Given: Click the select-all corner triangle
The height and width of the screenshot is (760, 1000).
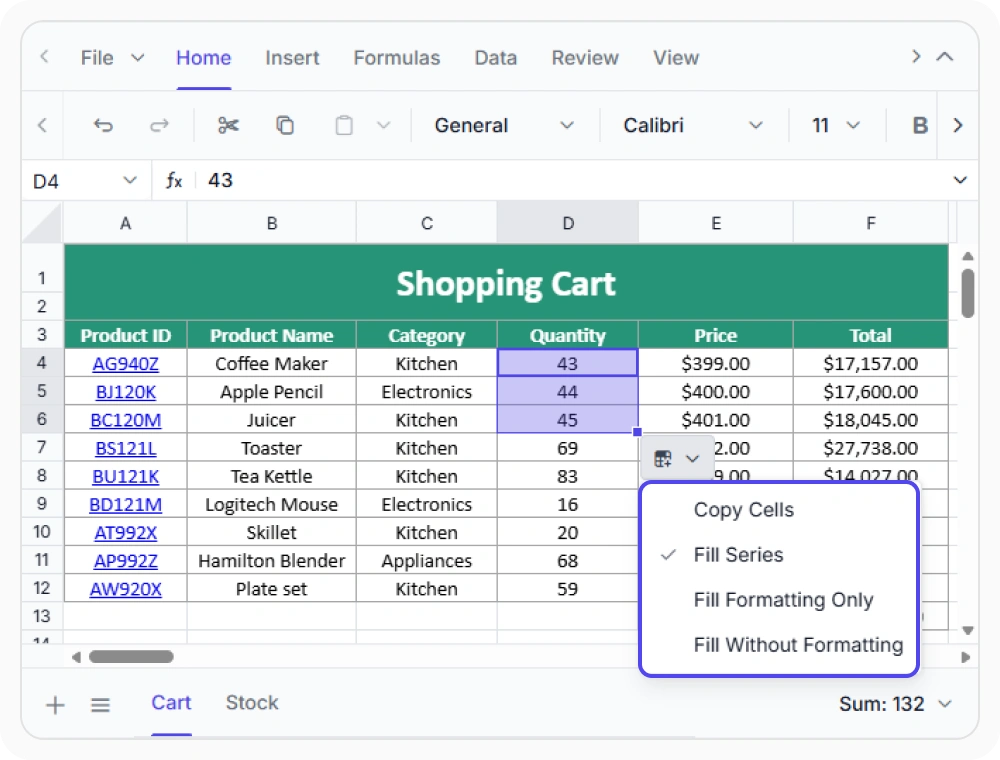Looking at the screenshot, I should (43, 224).
